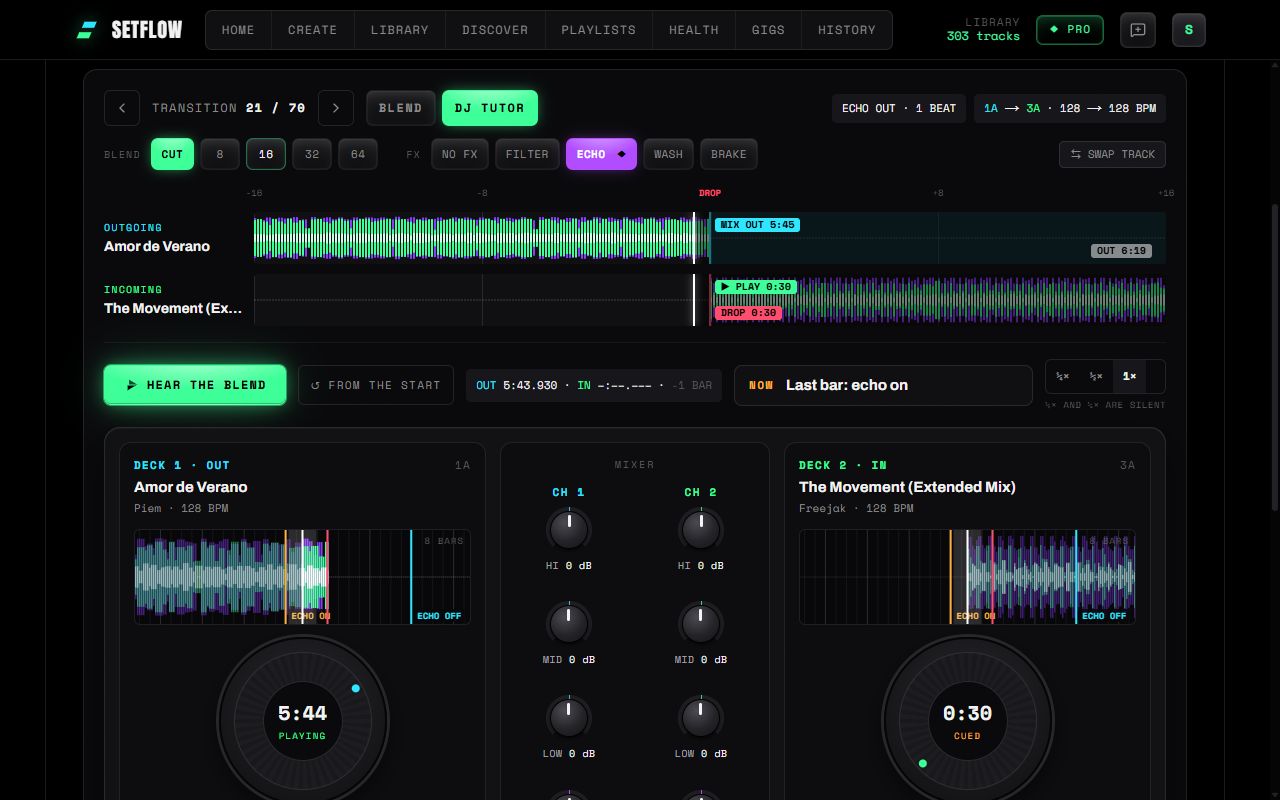The image size is (1280, 800).
Task: Click the MIX OUT 5:45 marker
Action: 757,225
